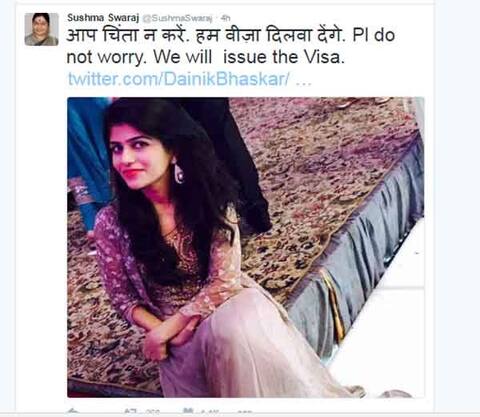This screenshot has height=417, width=480.
Task: Open the embedded photo of the woman
Action: click(246, 247)
